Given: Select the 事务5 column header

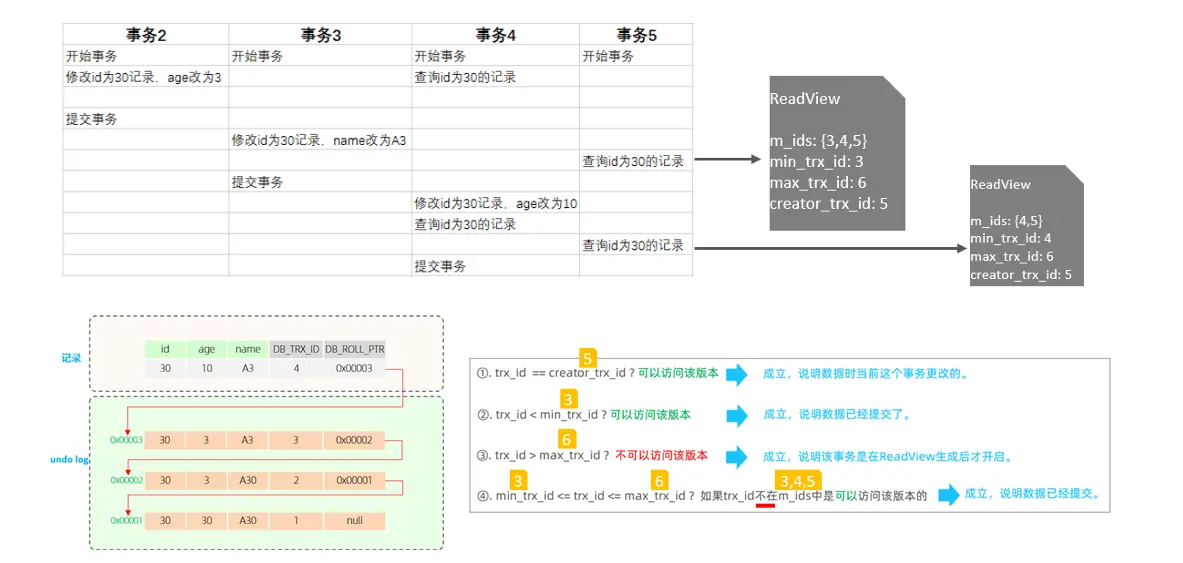Looking at the screenshot, I should click(635, 35).
